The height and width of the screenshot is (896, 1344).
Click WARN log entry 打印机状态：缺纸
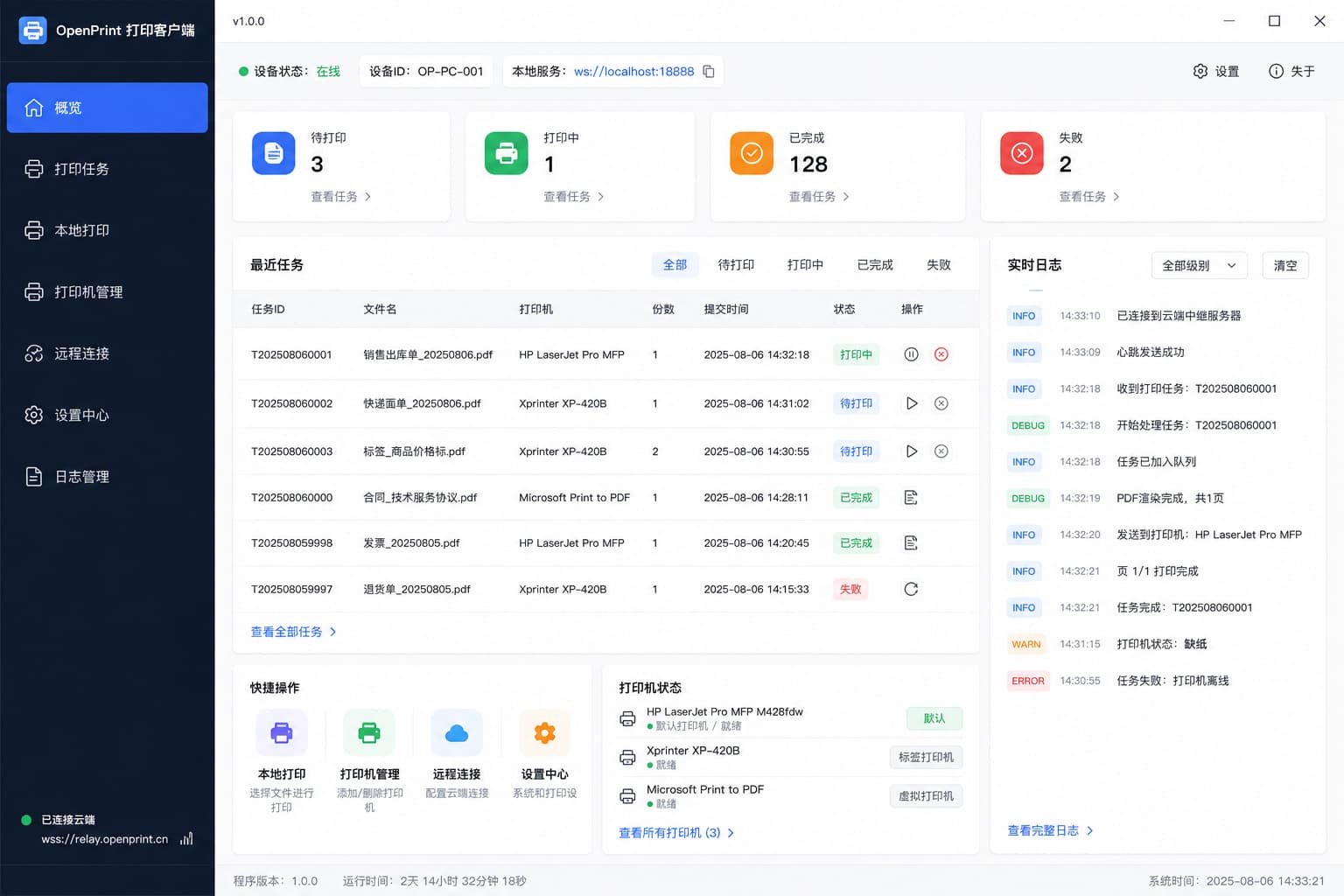(x=1158, y=644)
